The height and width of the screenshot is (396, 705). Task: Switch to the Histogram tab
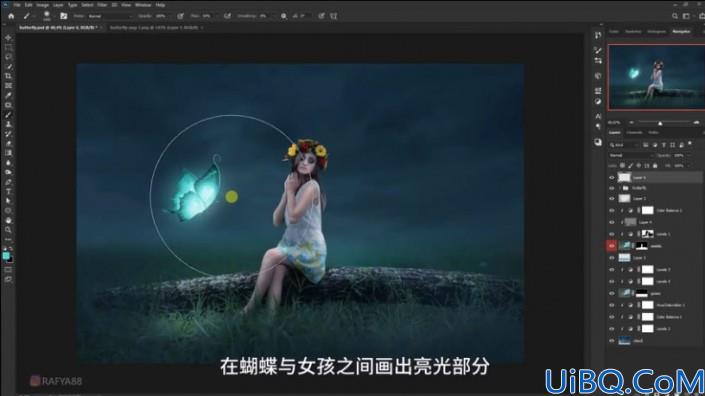pos(656,31)
